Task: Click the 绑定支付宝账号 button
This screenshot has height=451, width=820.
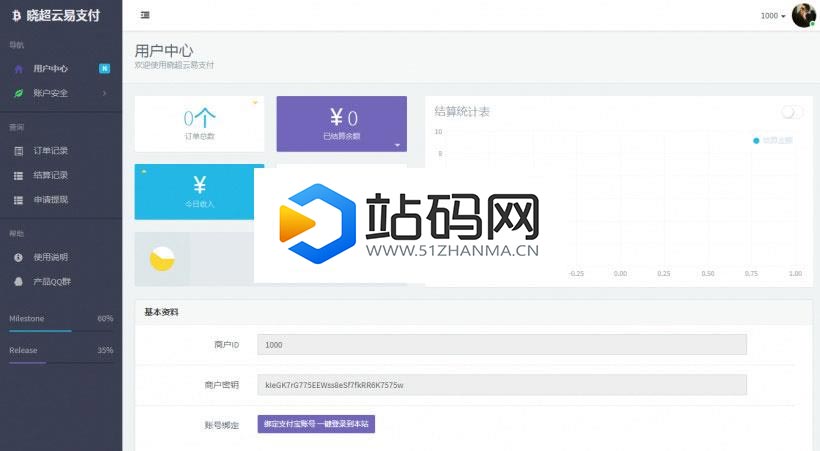Action: [x=316, y=424]
